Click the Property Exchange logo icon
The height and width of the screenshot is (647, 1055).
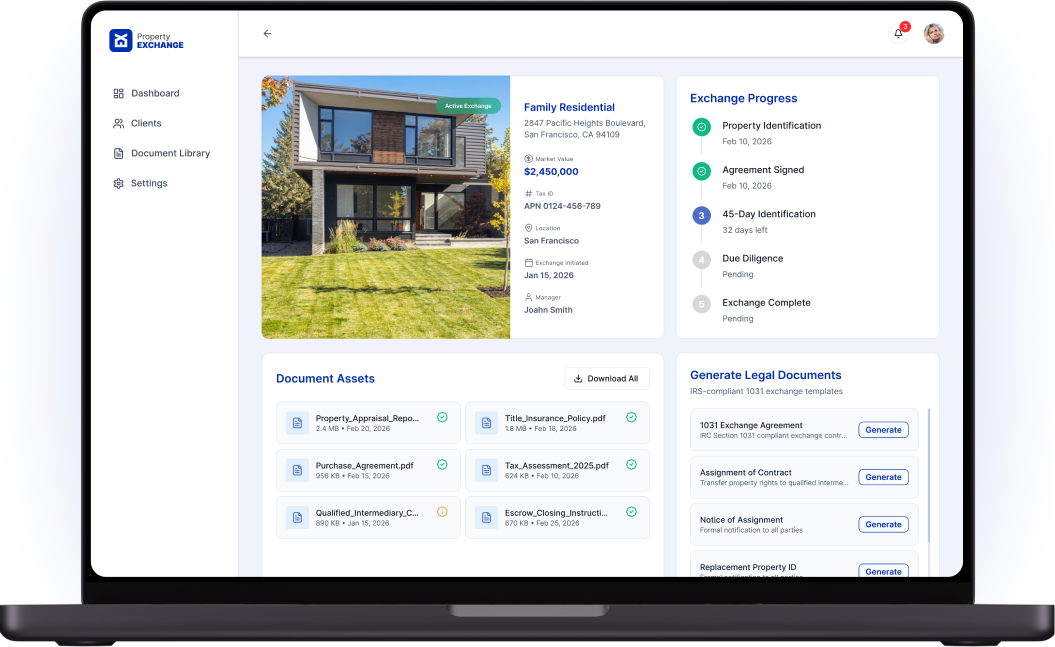120,40
